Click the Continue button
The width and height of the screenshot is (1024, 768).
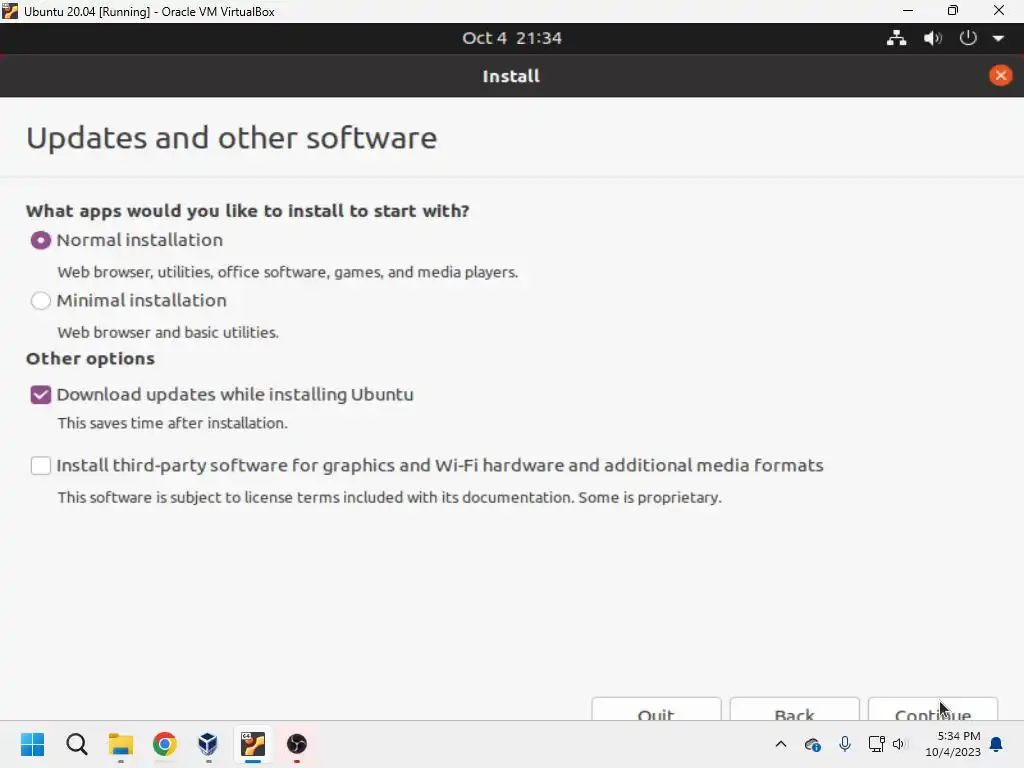[933, 709]
